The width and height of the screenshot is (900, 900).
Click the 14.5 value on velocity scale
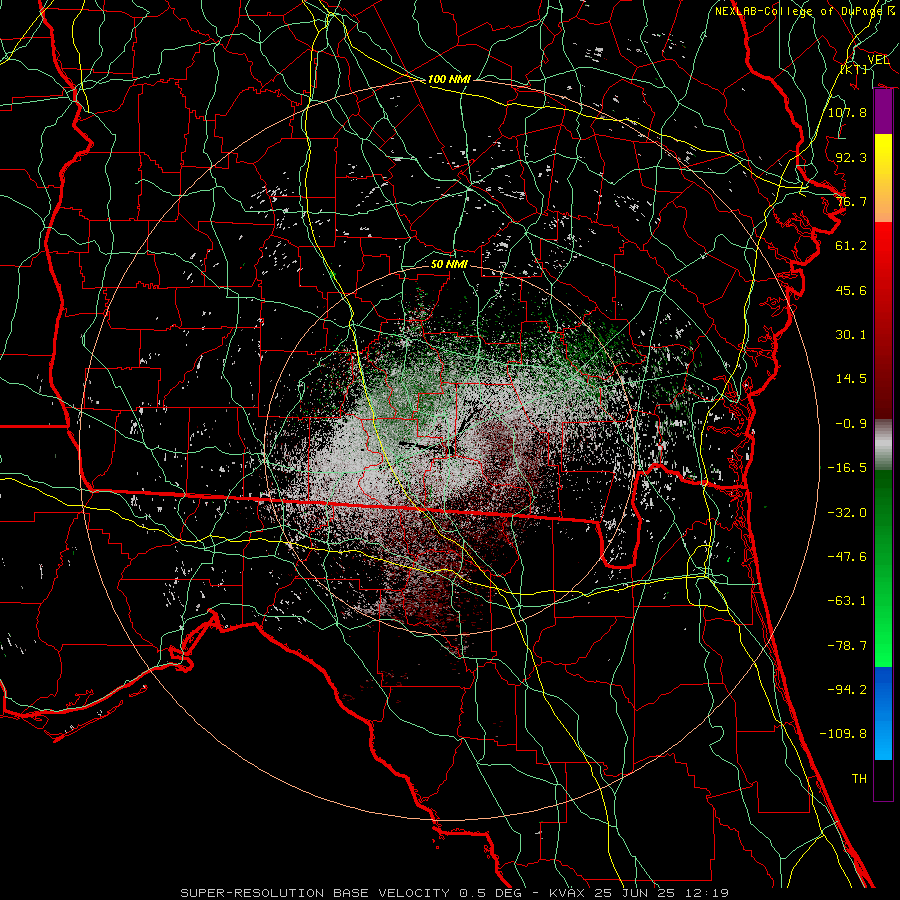(851, 379)
